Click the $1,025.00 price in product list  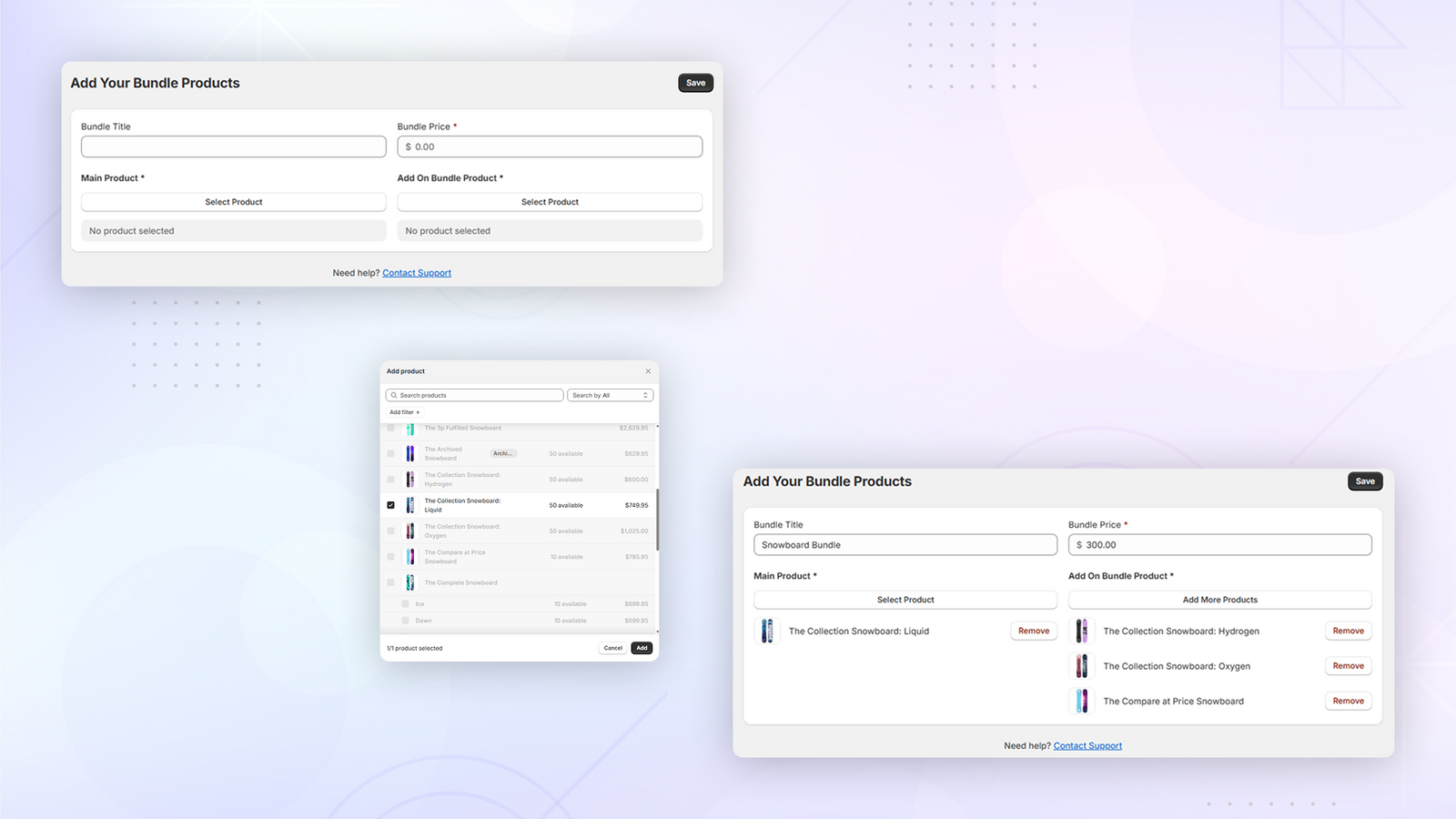[x=634, y=531]
